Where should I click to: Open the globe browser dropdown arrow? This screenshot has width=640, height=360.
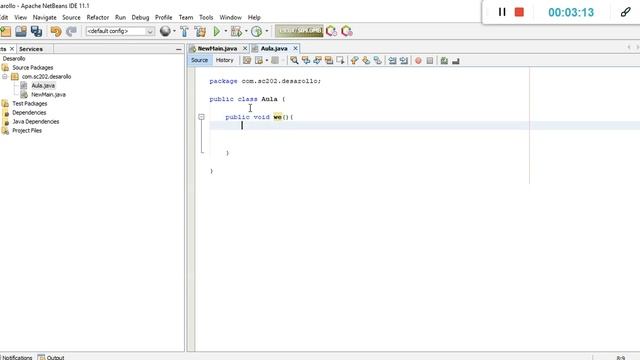pyautogui.click(x=174, y=31)
